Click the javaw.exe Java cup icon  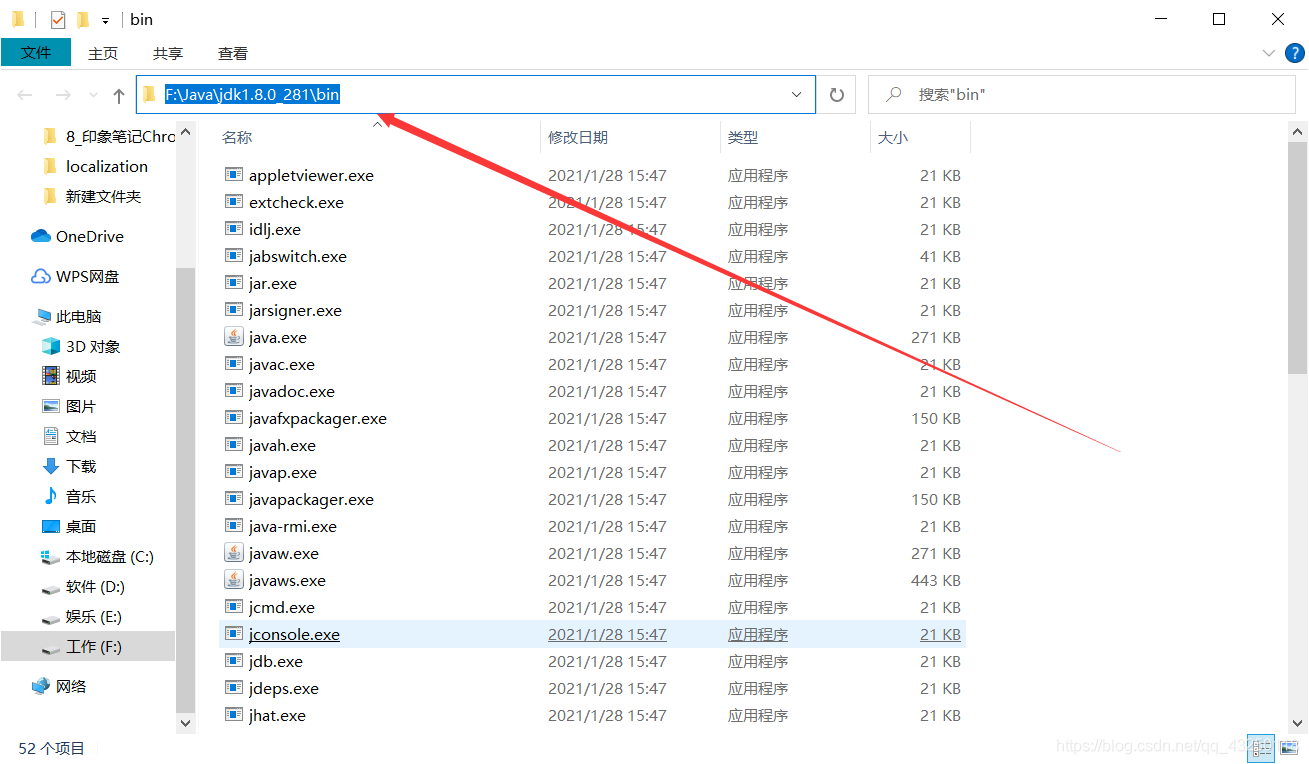pyautogui.click(x=234, y=553)
